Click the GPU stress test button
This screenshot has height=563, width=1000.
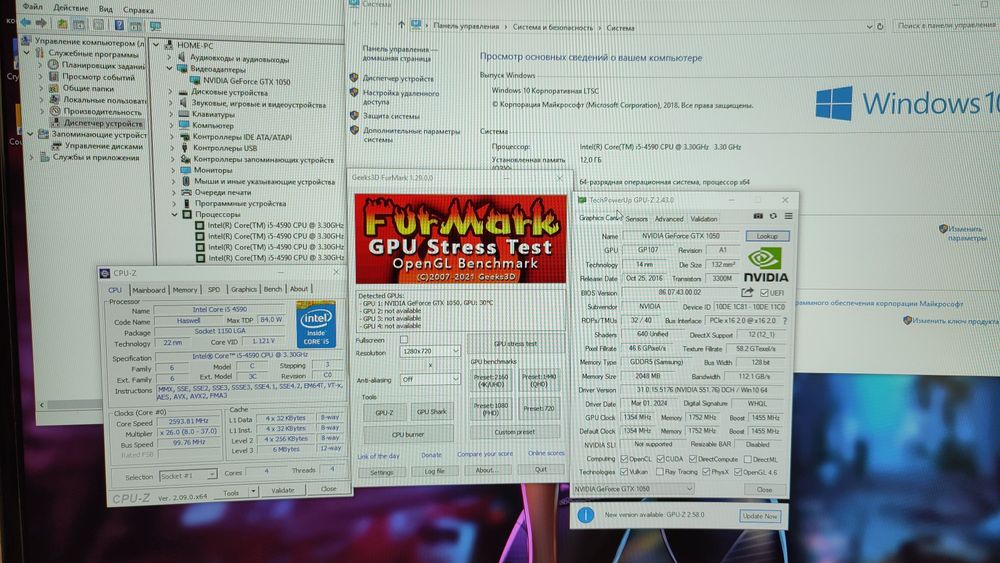[x=515, y=344]
